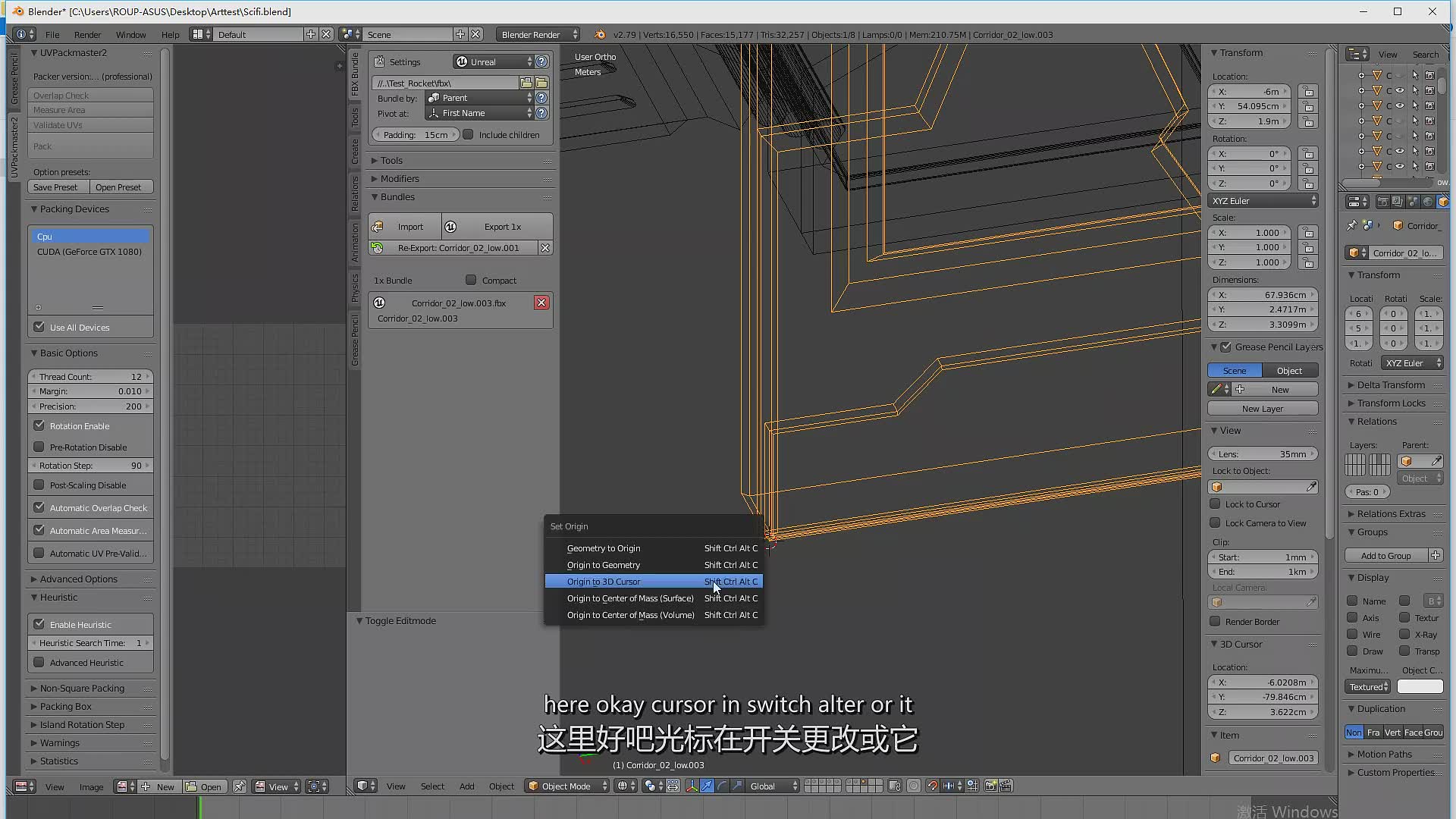Image resolution: width=1456 pixels, height=819 pixels.
Task: Click the New Grease Pencil layer button
Action: [1263, 408]
